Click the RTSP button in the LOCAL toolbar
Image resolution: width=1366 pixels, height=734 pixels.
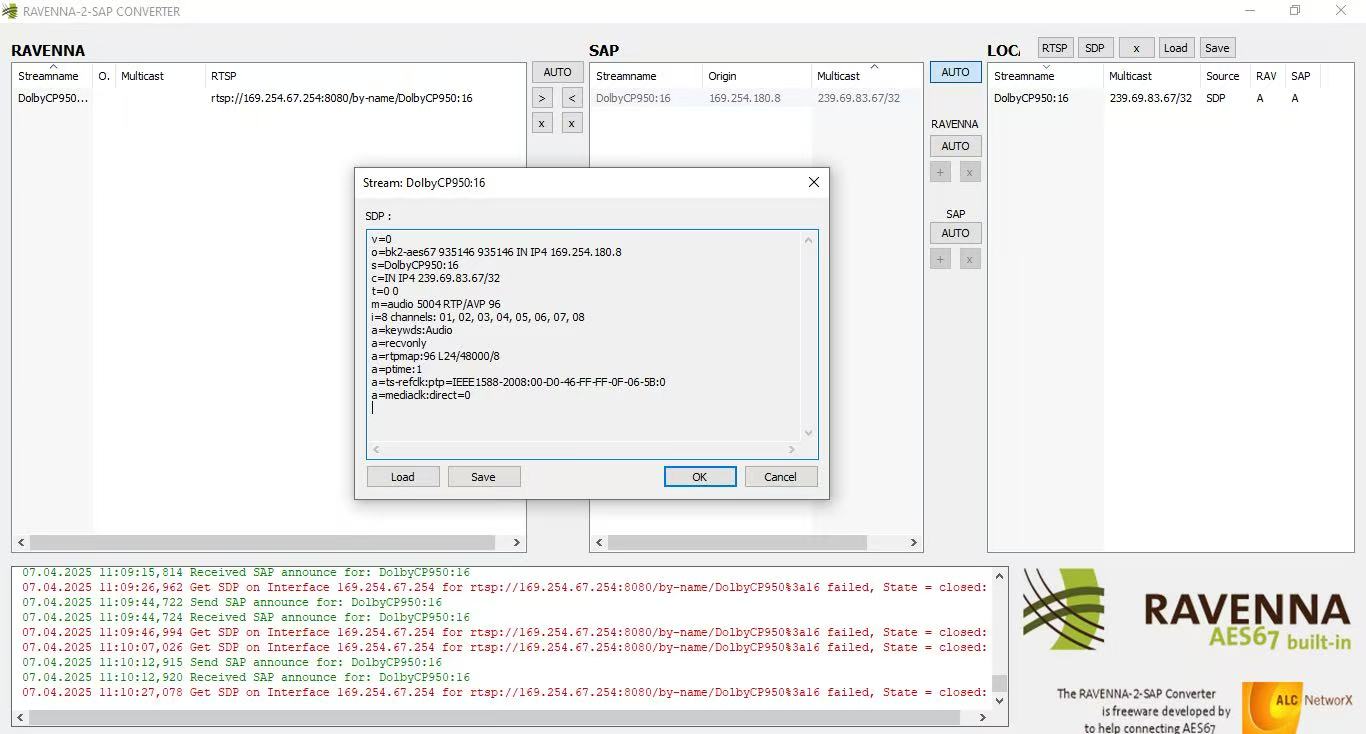click(x=1055, y=48)
